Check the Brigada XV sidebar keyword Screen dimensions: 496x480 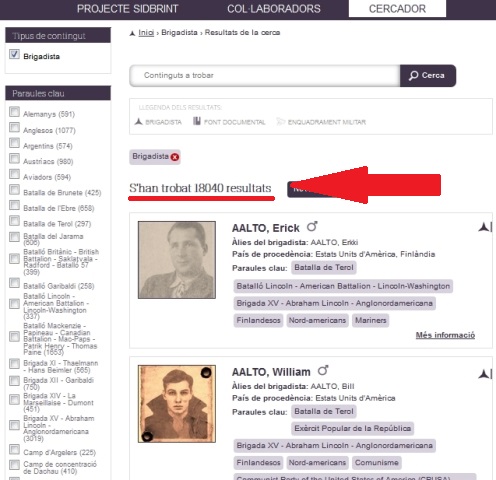coord(14,425)
